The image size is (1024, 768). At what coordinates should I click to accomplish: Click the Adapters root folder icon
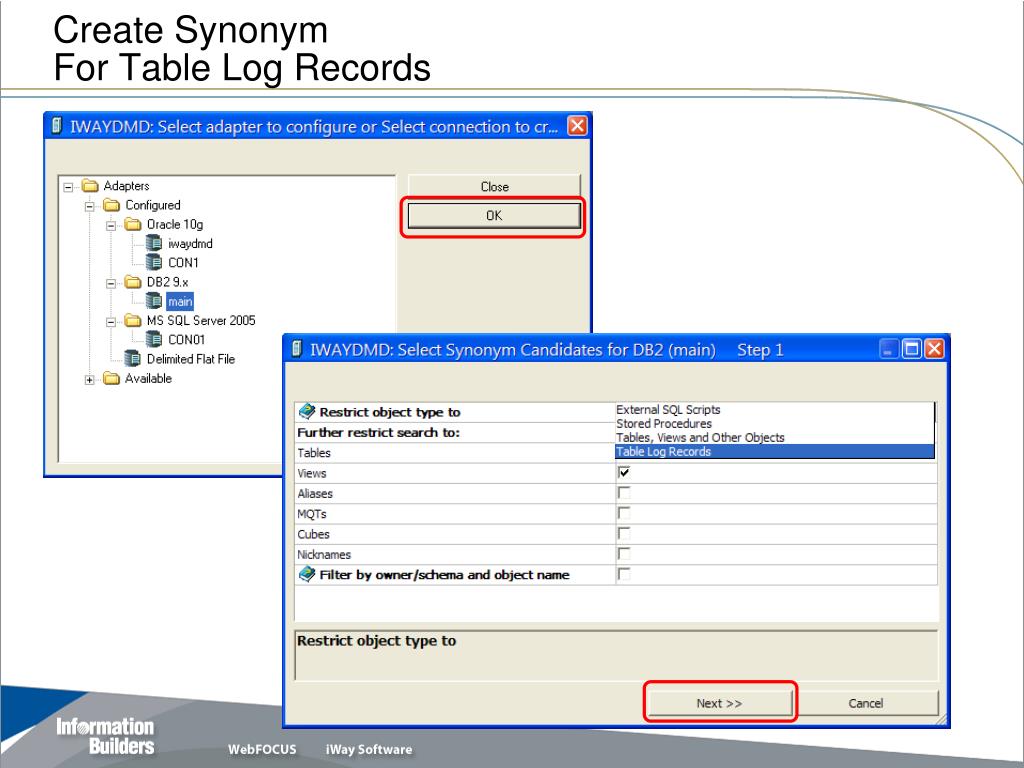click(90, 186)
